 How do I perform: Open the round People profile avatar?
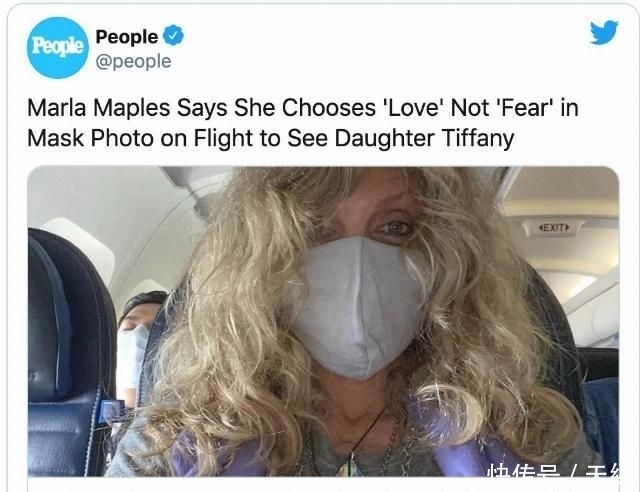[58, 47]
